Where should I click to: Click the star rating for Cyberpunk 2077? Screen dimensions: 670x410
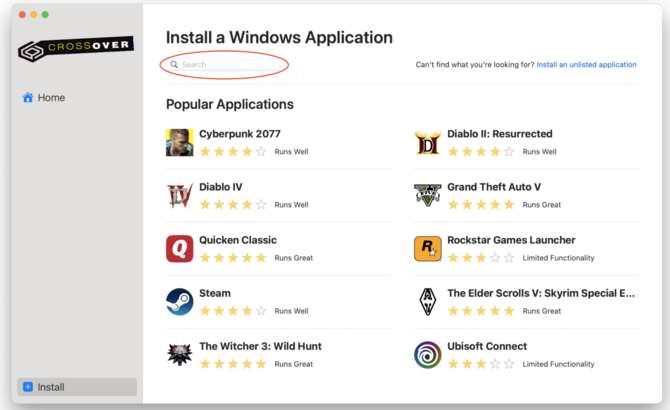point(233,151)
